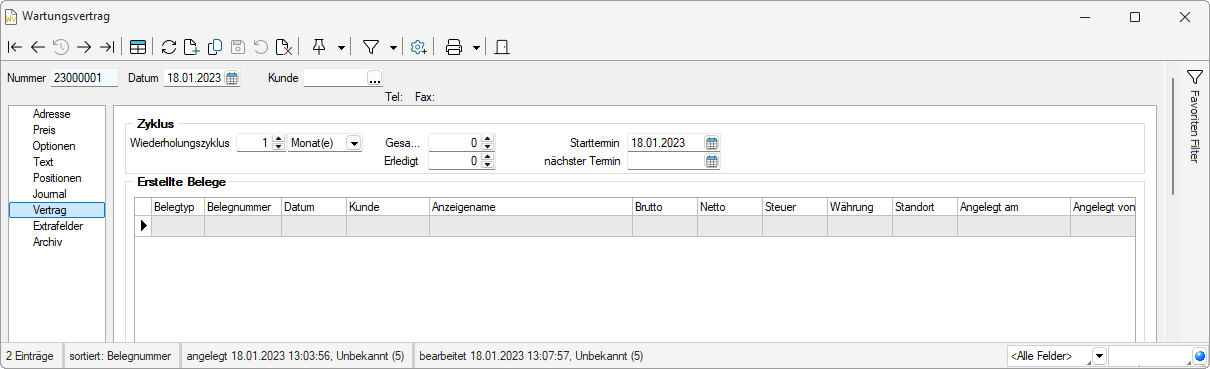The width and height of the screenshot is (1210, 369).
Task: Open the Alle Felder search dropdown
Action: tap(1099, 356)
